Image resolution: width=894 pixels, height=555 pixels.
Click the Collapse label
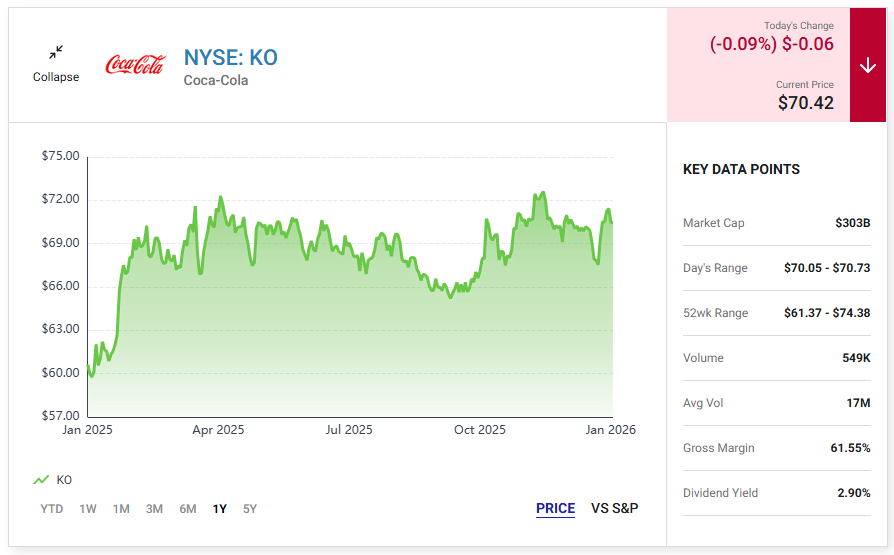click(x=56, y=77)
